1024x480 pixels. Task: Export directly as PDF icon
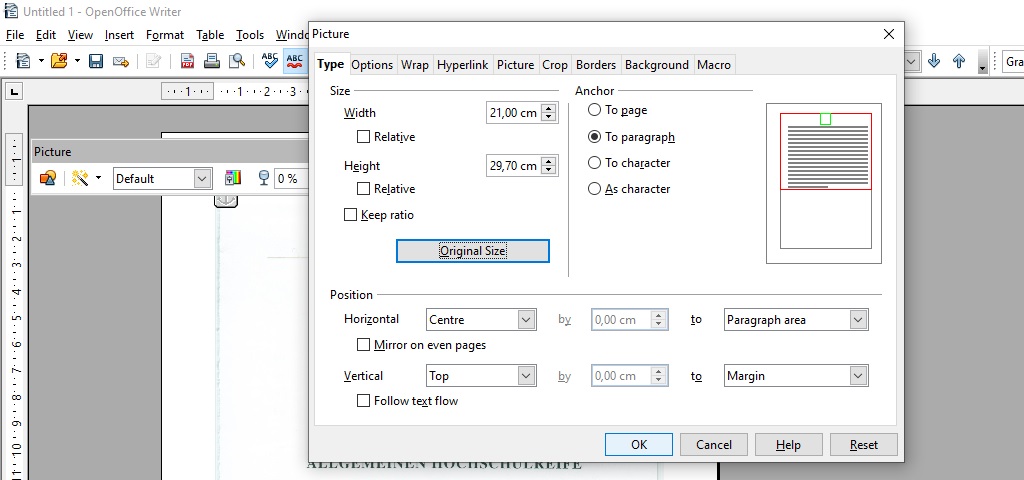pyautogui.click(x=187, y=61)
